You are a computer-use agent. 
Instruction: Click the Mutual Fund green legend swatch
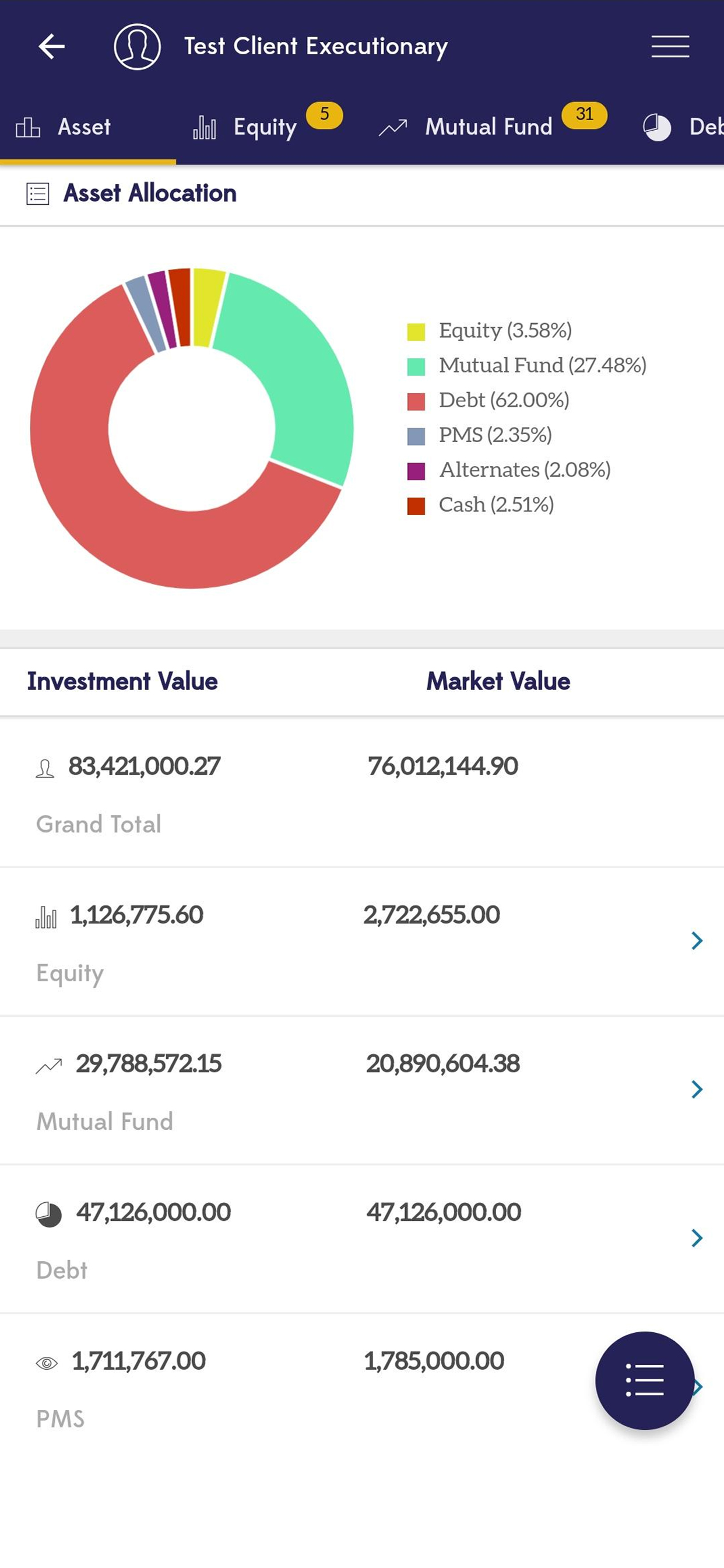coord(416,366)
